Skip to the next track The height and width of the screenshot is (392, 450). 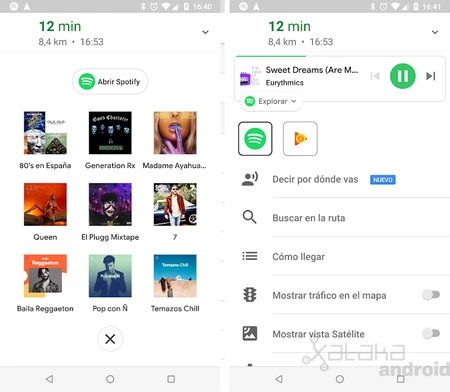(x=431, y=76)
